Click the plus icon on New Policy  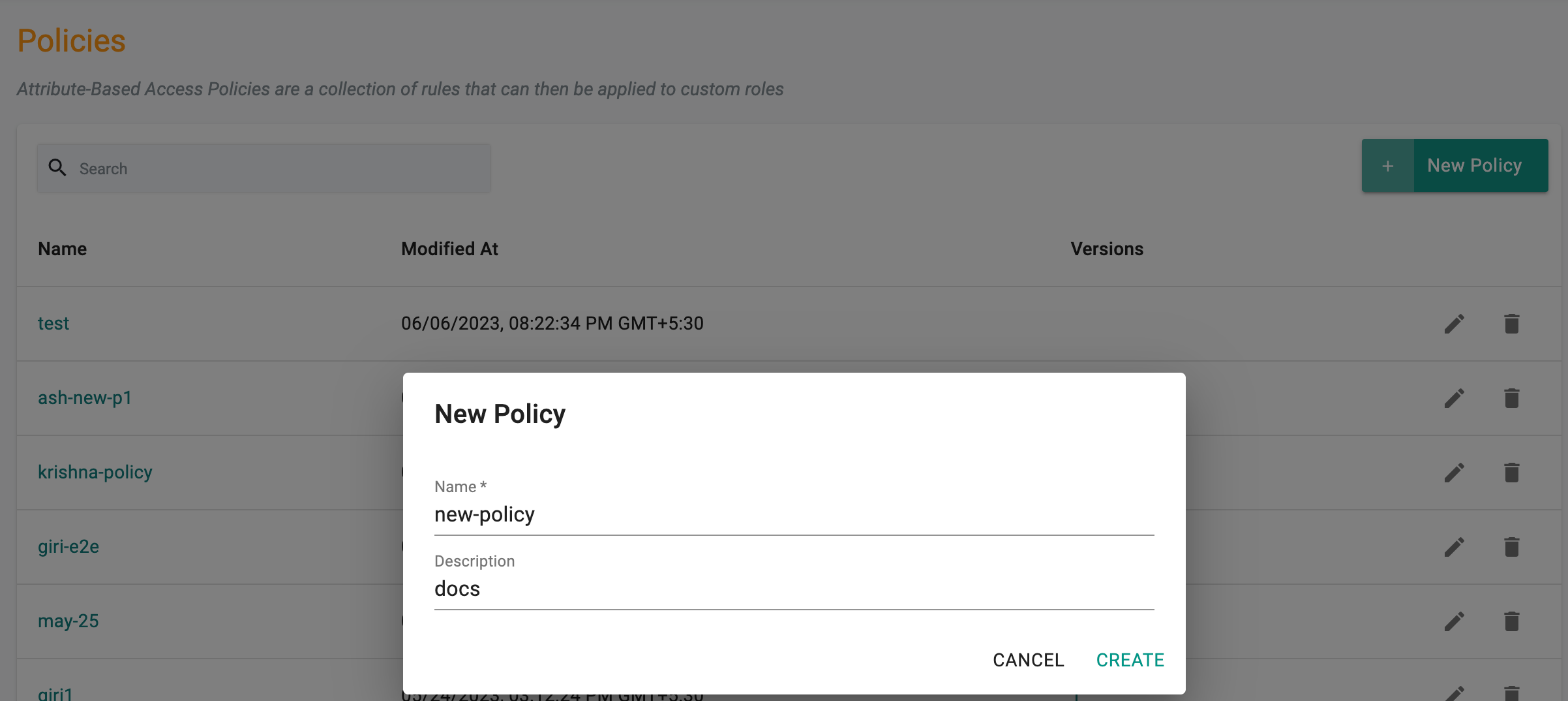pyautogui.click(x=1387, y=166)
